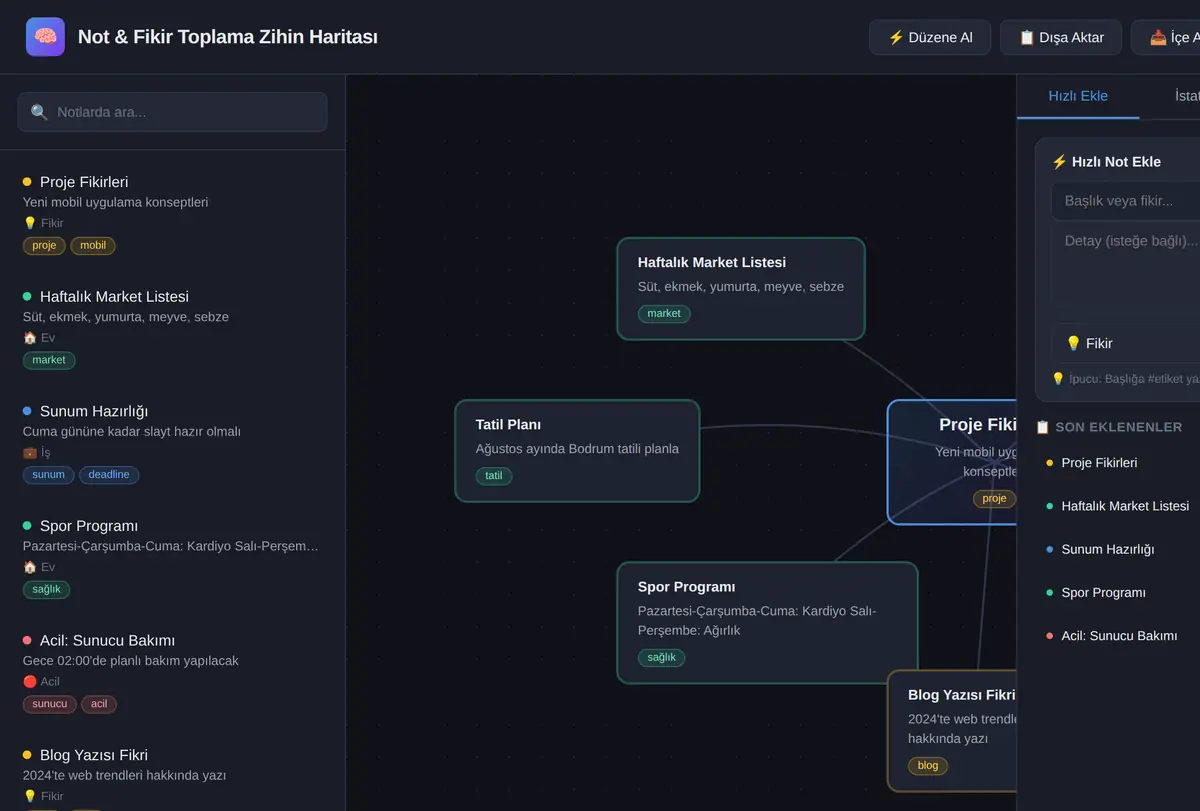The height and width of the screenshot is (811, 1200).
Task: Click the Düzene Al button
Action: point(930,37)
